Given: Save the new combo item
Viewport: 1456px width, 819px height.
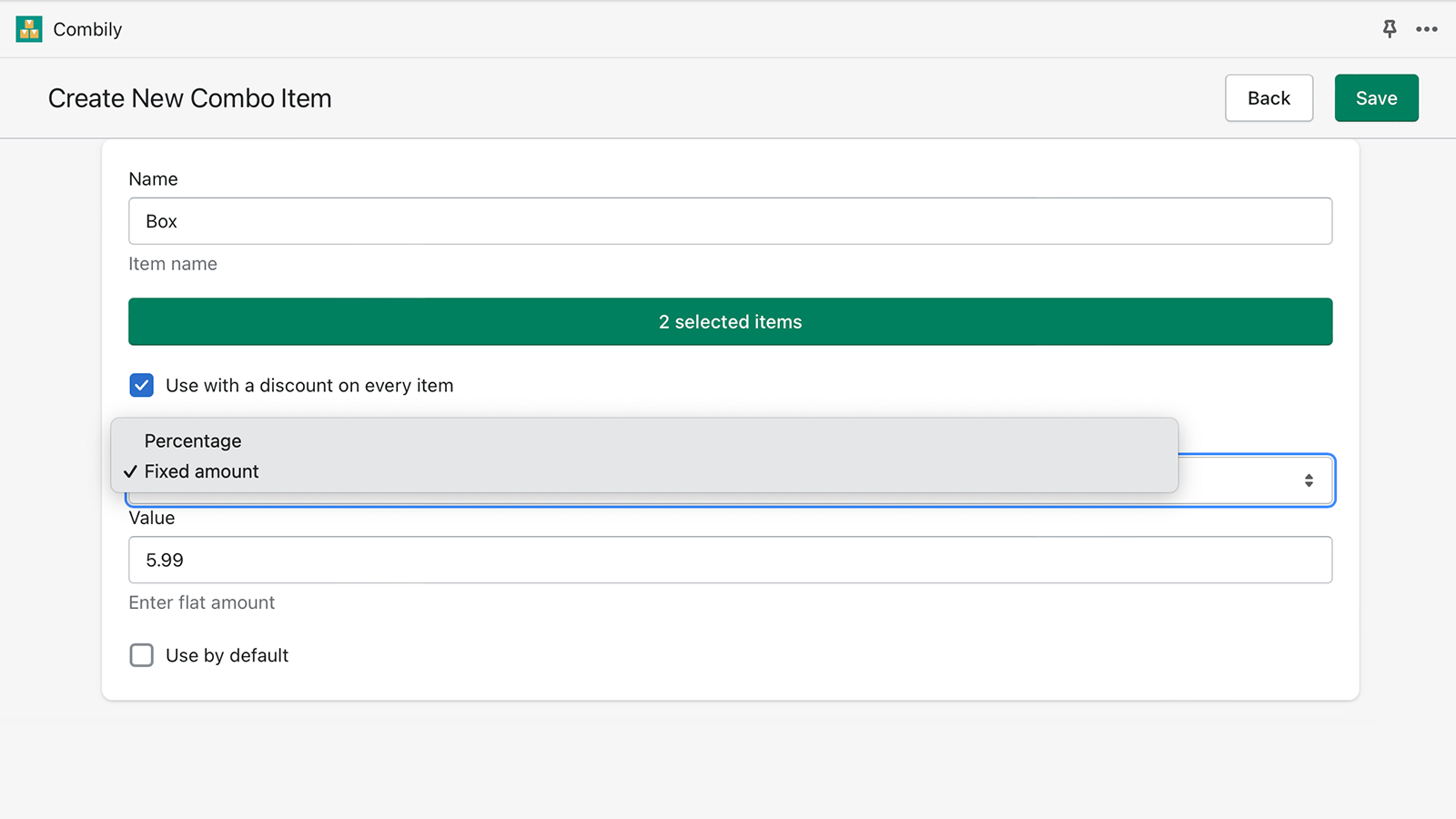Looking at the screenshot, I should point(1376,98).
